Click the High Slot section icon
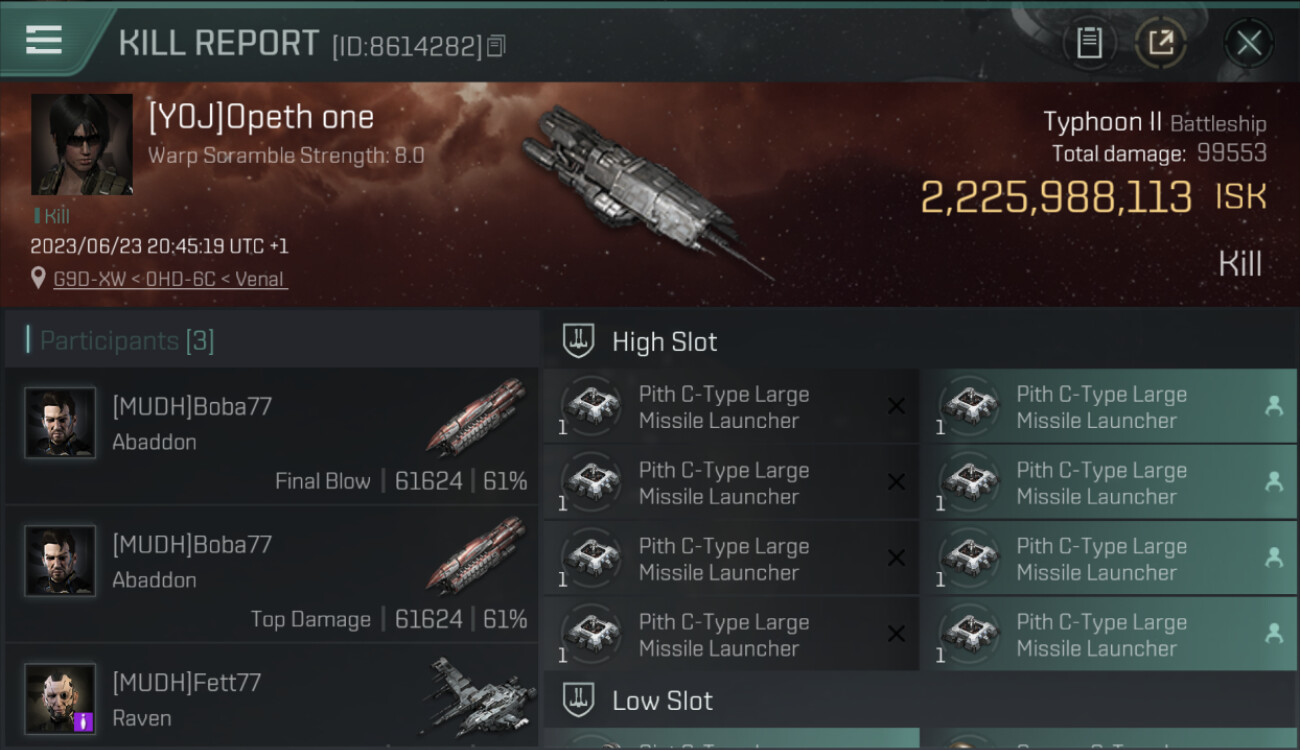 click(579, 341)
